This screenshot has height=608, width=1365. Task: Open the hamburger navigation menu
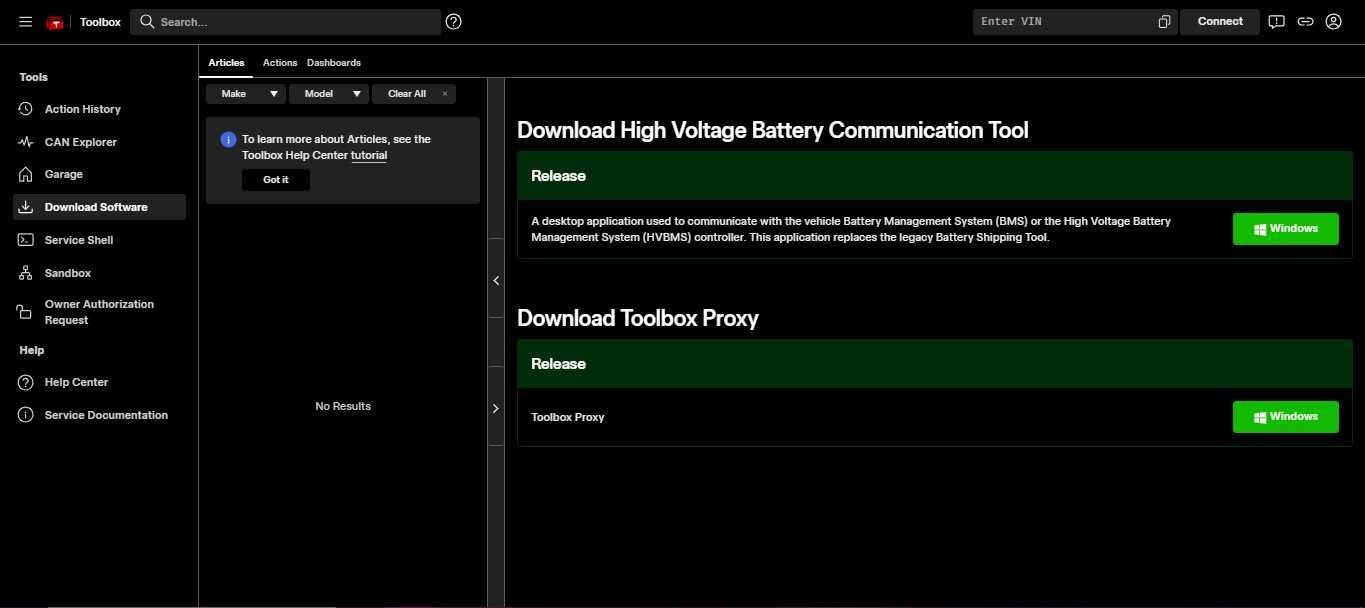tap(25, 21)
